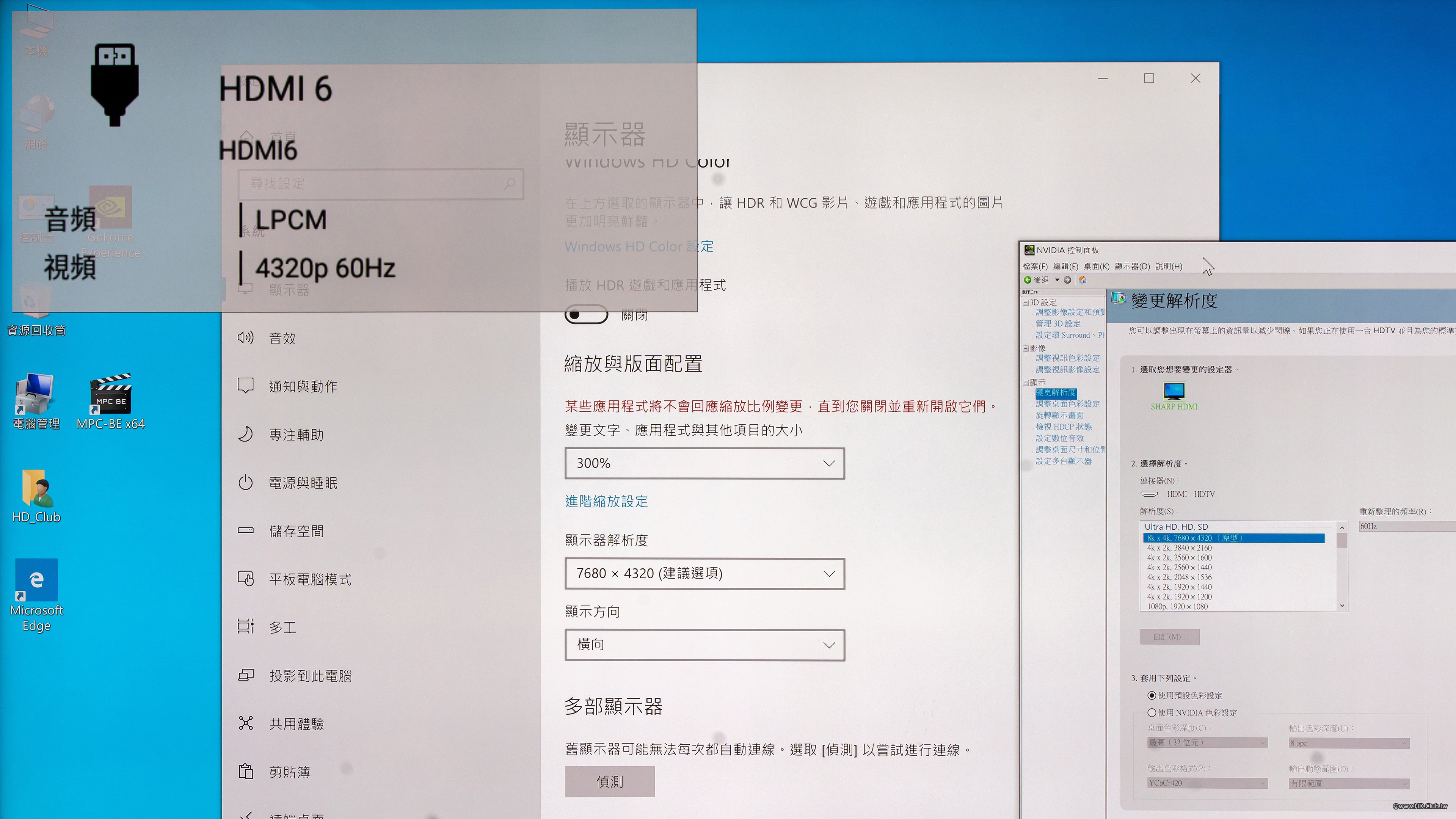Maximize the Settings window
This screenshot has height=819, width=1456.
point(1149,78)
